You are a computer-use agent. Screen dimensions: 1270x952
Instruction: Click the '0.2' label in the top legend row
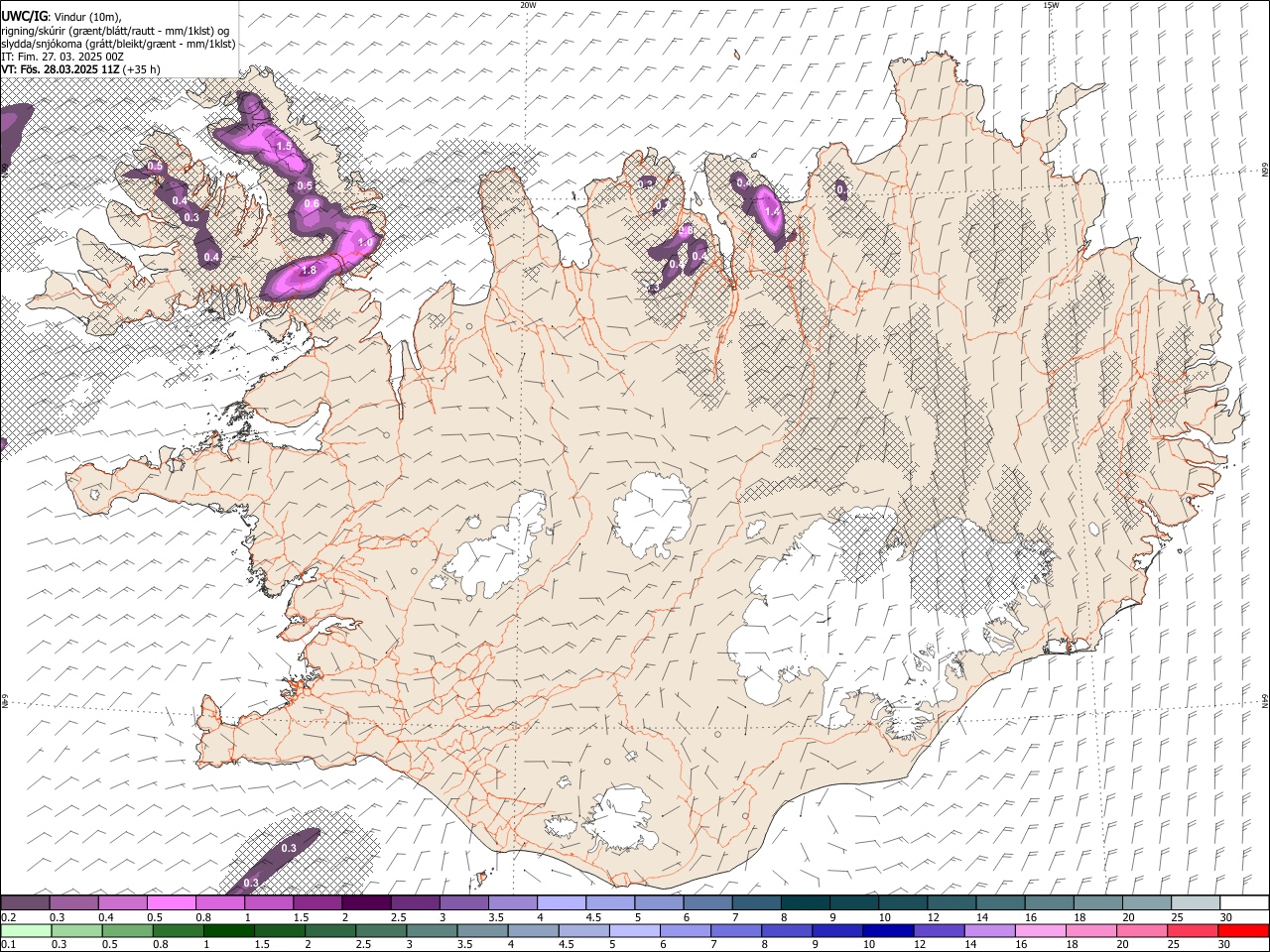(x=8, y=917)
